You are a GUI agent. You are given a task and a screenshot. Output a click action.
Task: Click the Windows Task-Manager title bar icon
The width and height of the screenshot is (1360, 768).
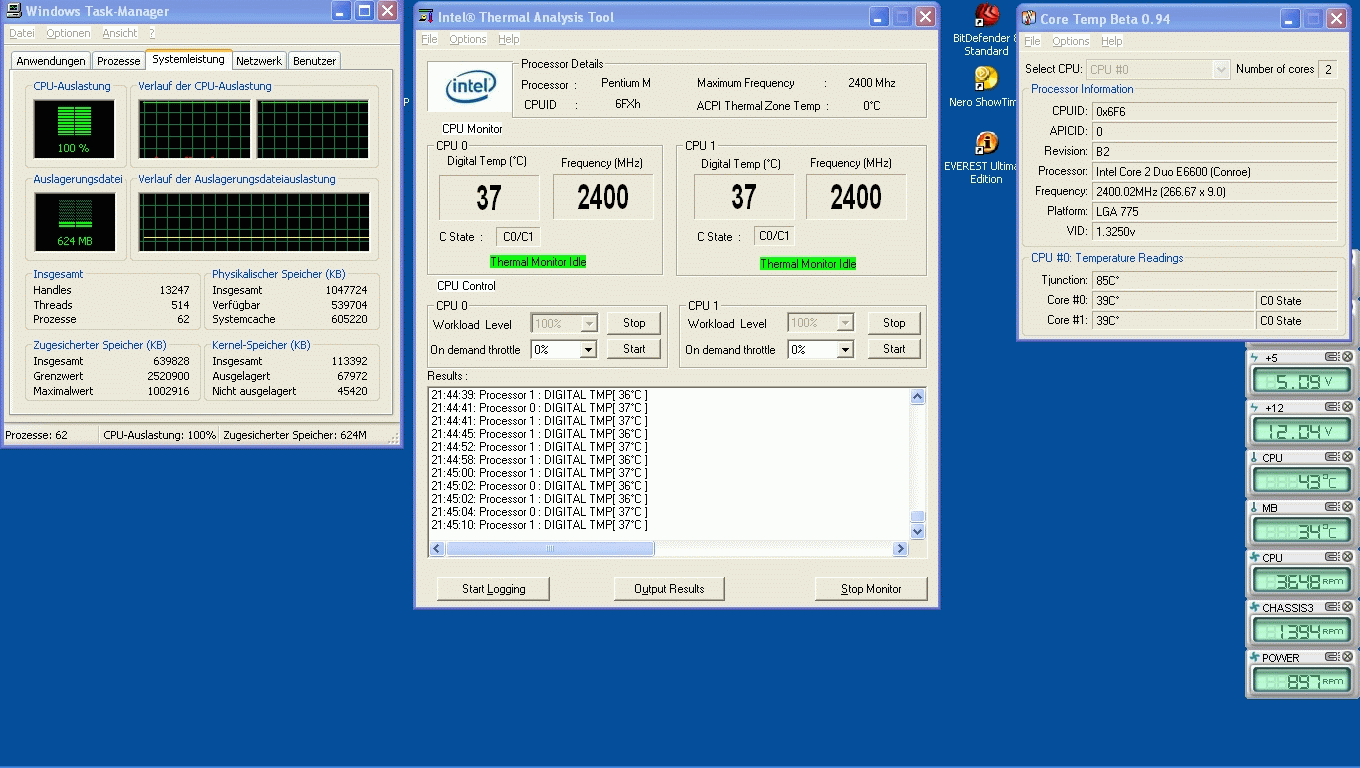tap(13, 12)
